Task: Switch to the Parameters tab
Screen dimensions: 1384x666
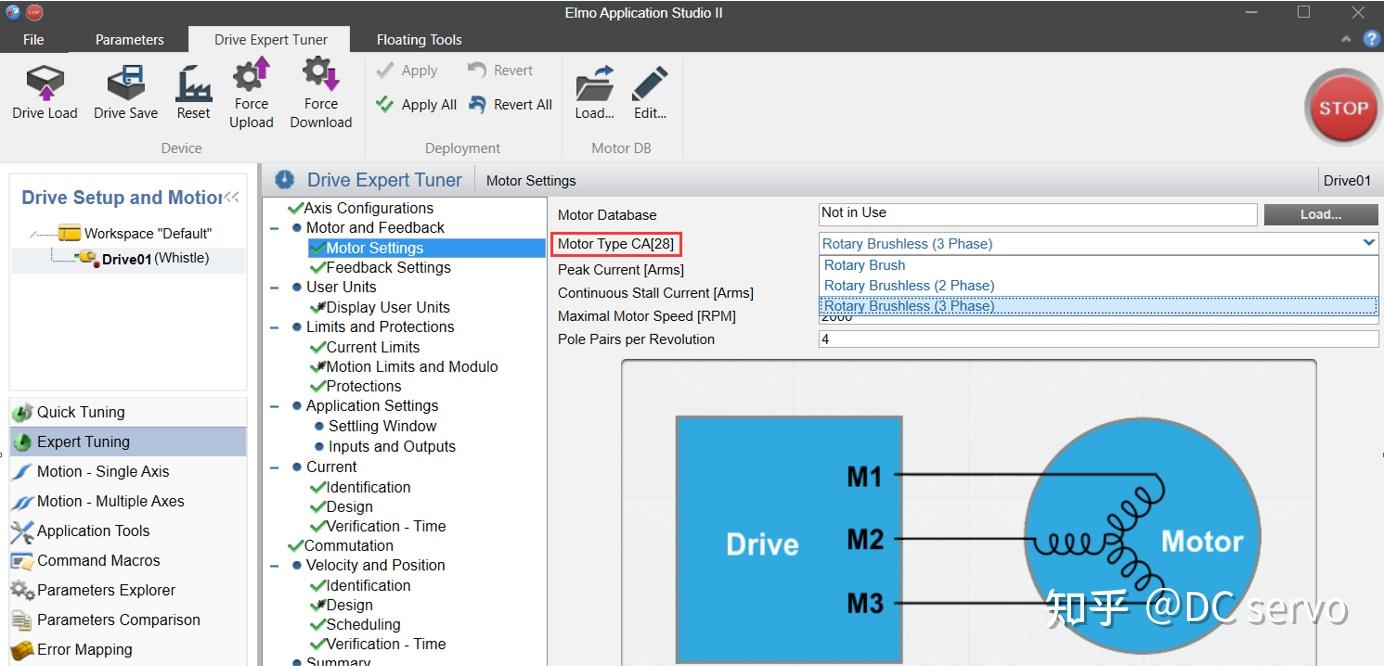Action: click(x=129, y=40)
